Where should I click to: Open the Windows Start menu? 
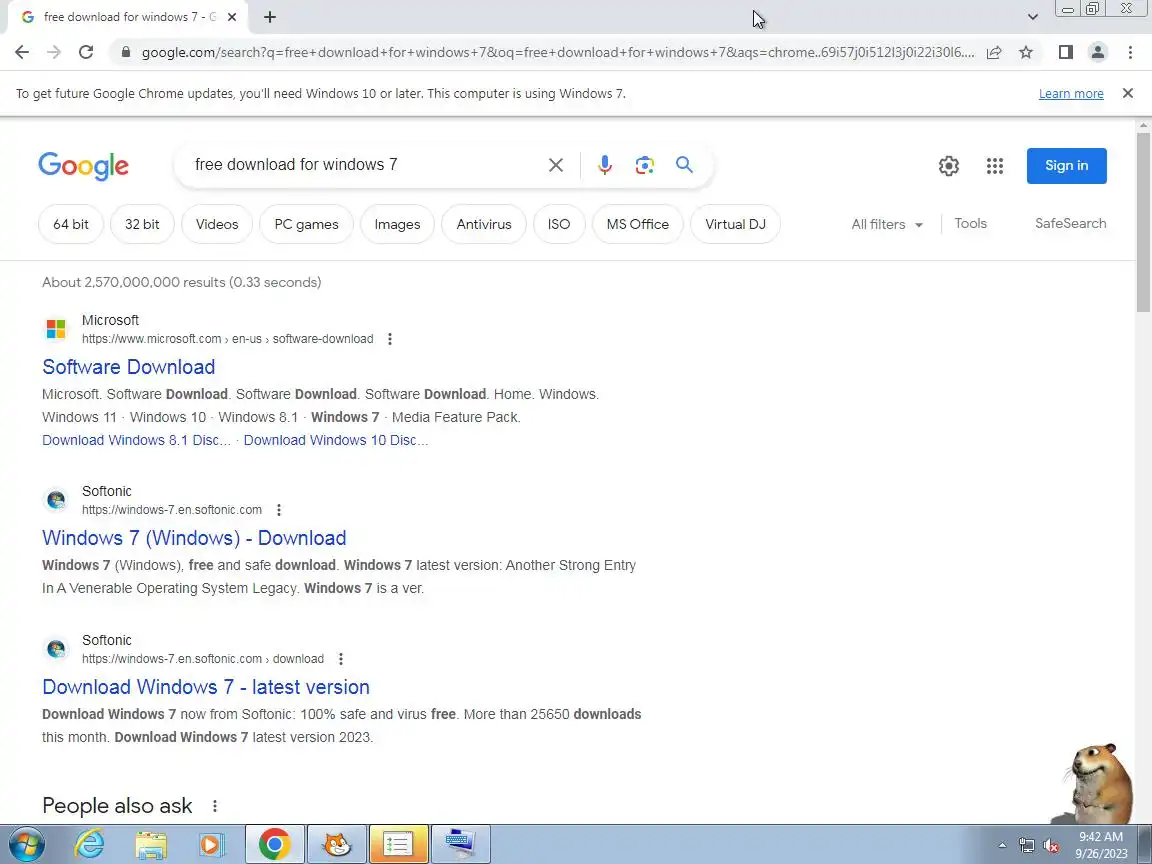[x=25, y=844]
